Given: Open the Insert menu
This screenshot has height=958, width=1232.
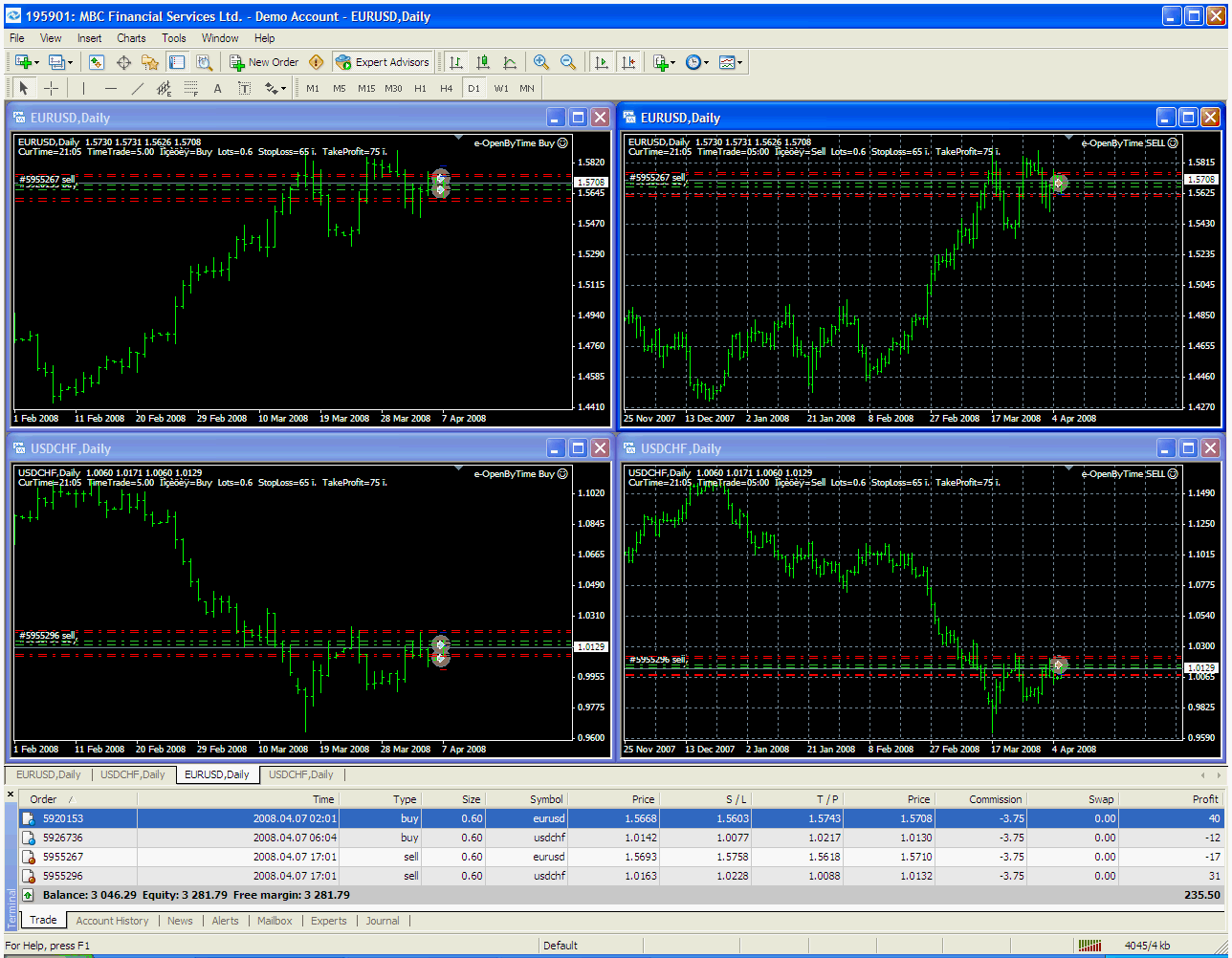Looking at the screenshot, I should (x=89, y=38).
